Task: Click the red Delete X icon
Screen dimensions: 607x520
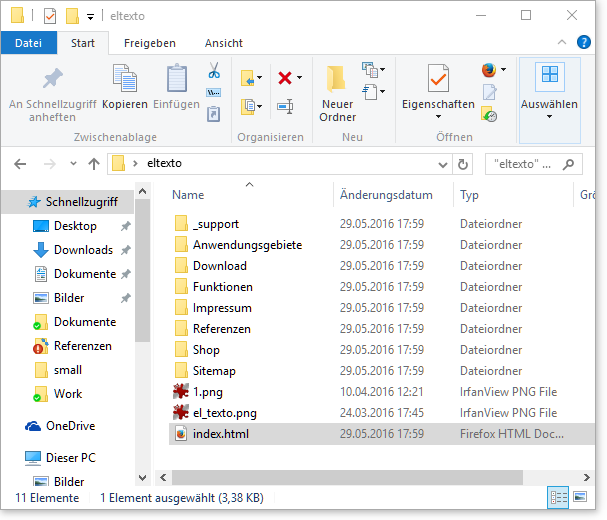Action: 285,78
